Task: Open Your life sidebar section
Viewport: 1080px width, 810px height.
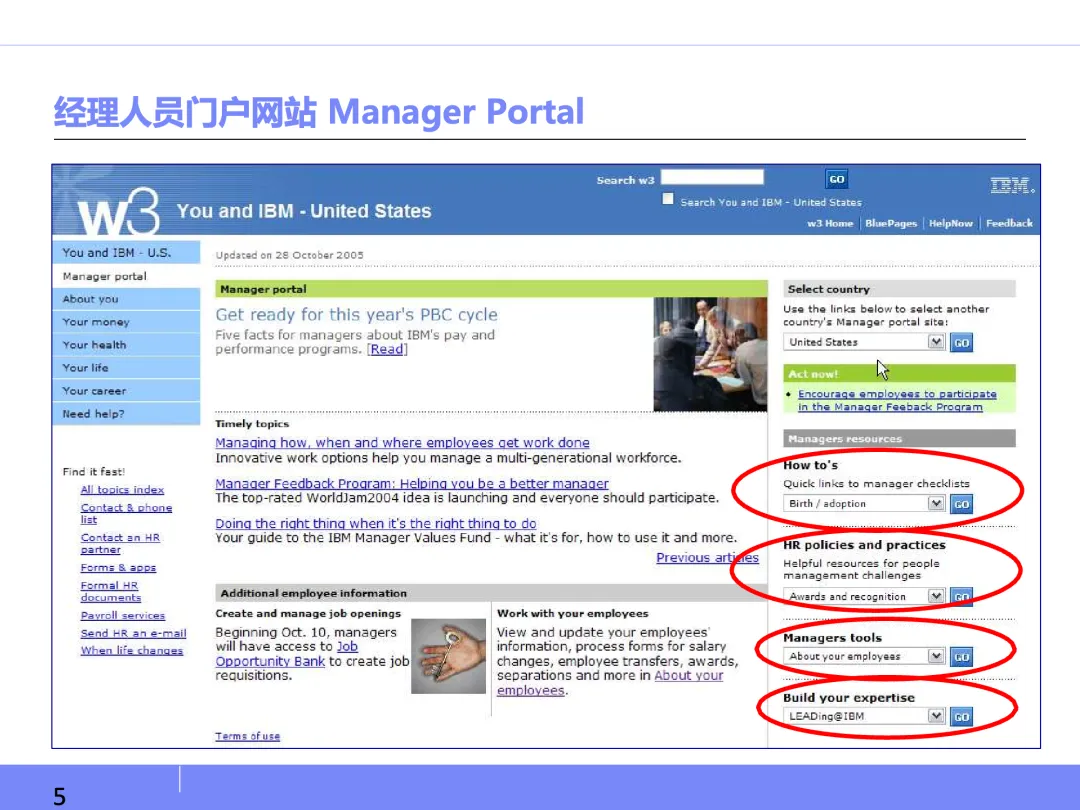Action: pos(126,368)
